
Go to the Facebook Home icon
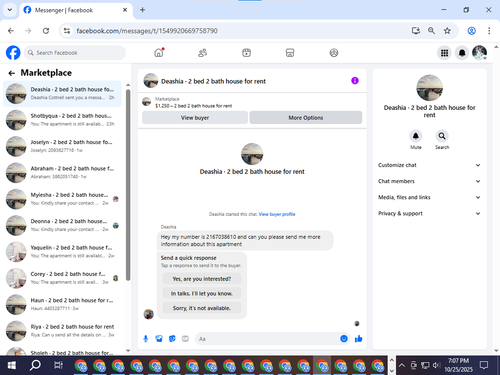tap(159, 53)
